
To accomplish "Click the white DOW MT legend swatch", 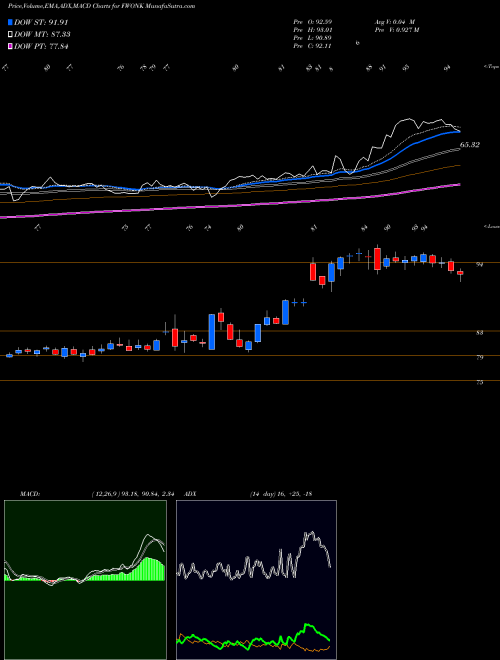I will point(11,35).
